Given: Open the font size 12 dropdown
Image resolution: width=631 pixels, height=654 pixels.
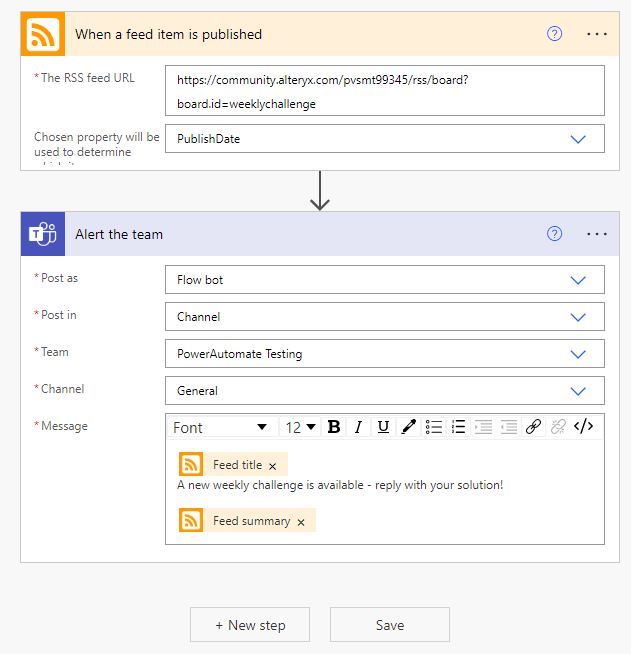Looking at the screenshot, I should coord(300,427).
